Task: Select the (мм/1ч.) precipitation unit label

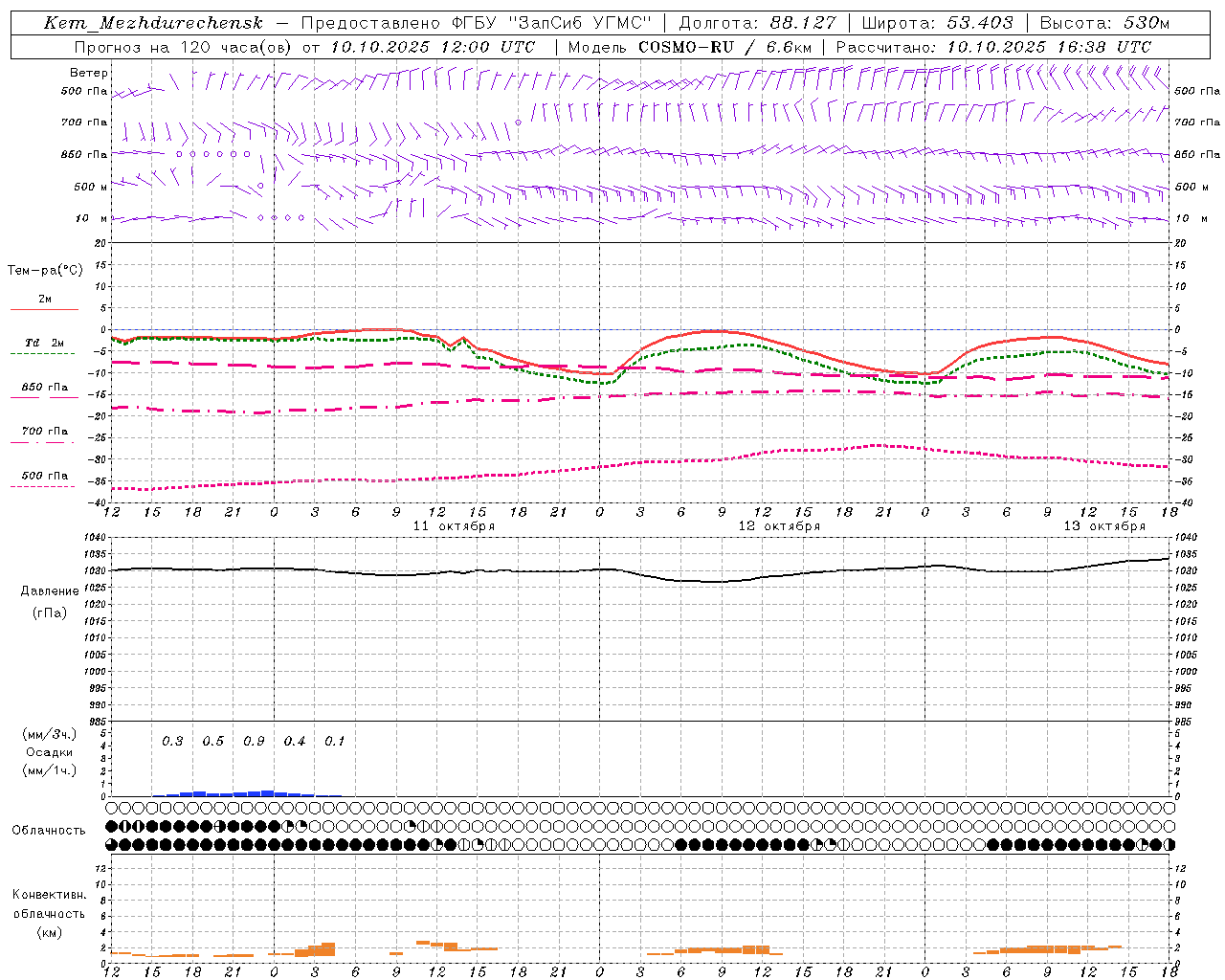Action: pos(50,770)
